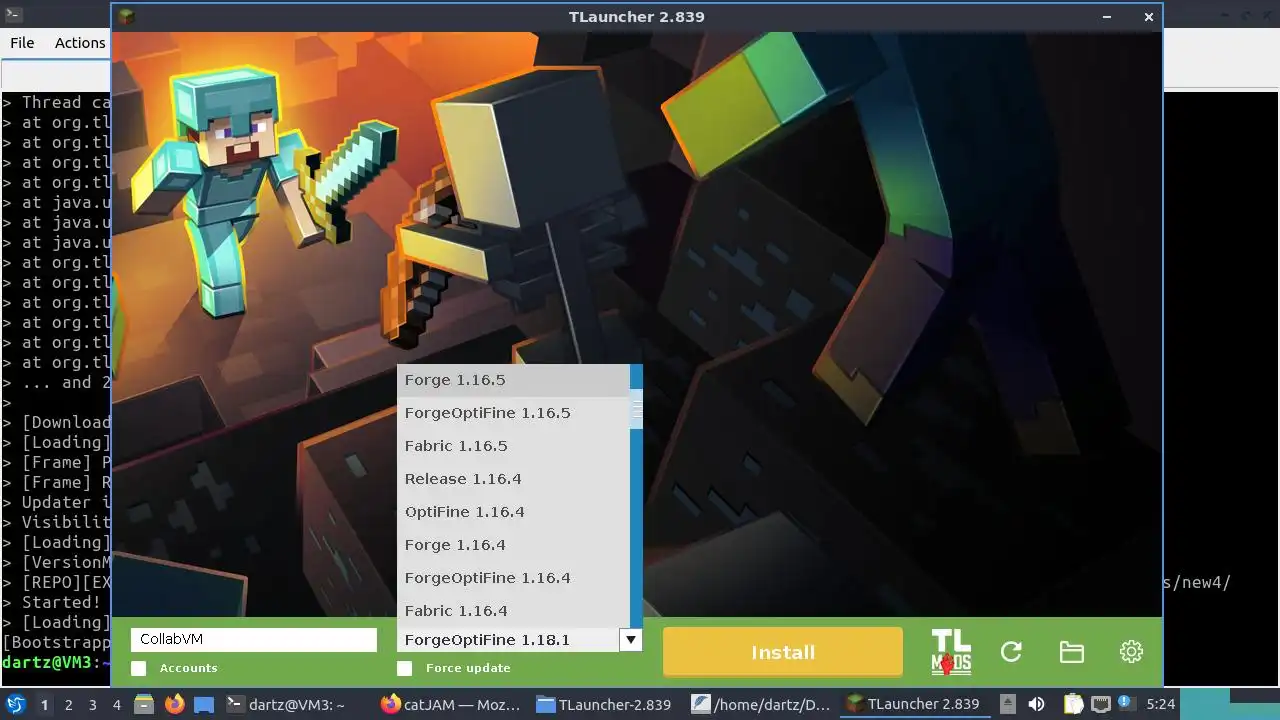This screenshot has height=720, width=1280.
Task: Open the Actions menu in terminal window
Action: [x=80, y=42]
